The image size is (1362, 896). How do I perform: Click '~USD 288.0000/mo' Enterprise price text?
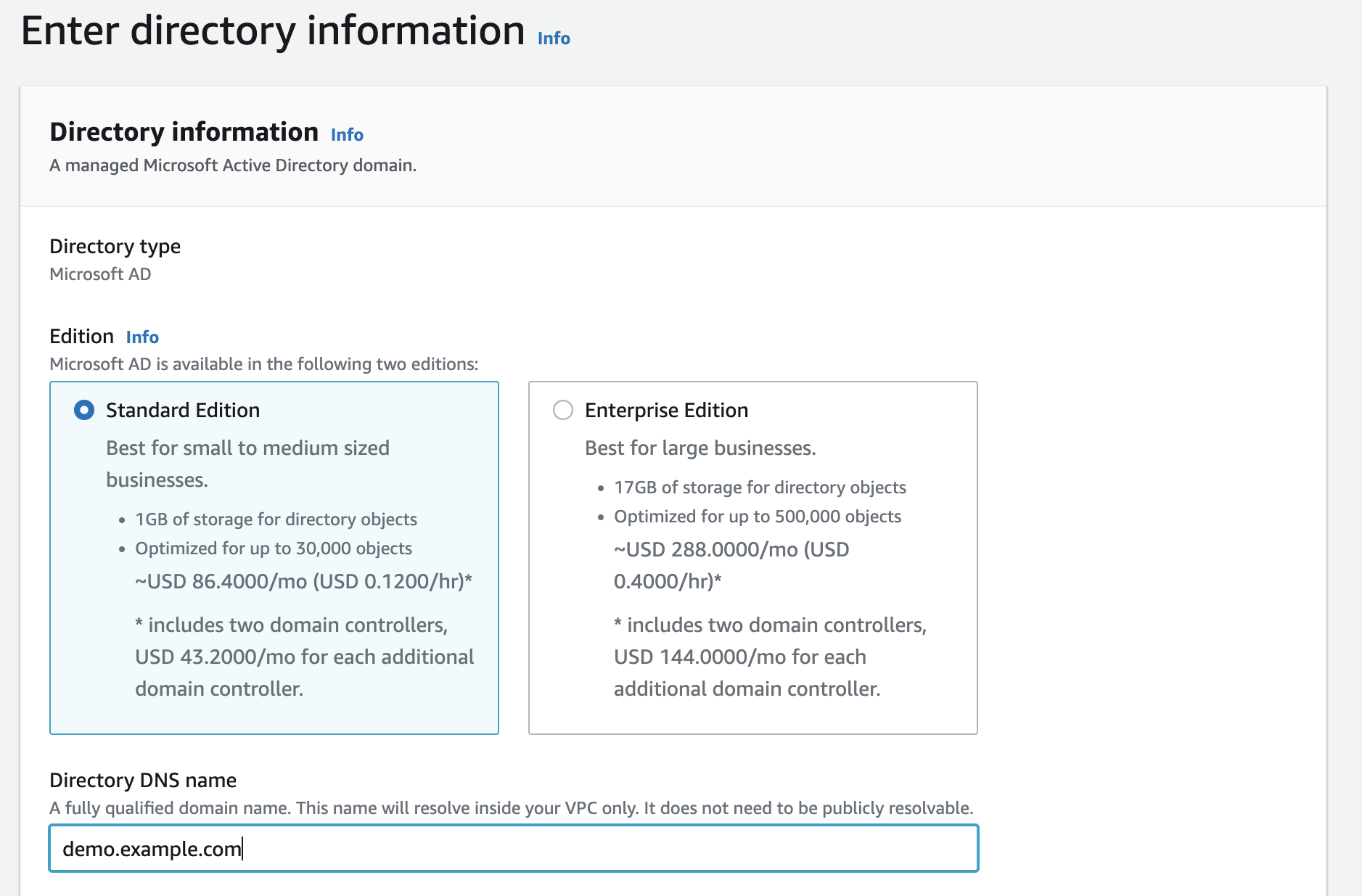click(731, 565)
